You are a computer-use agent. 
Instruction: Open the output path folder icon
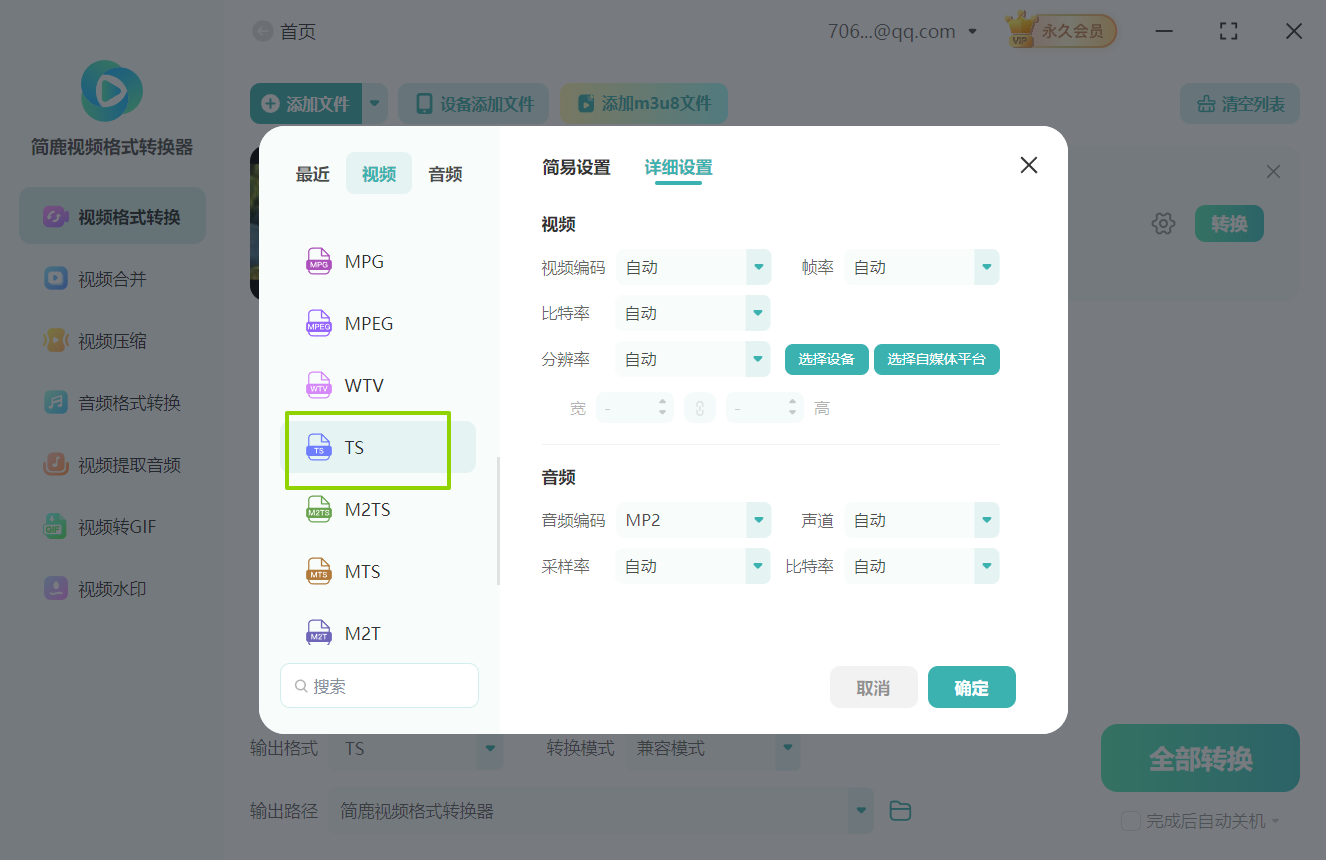899,810
